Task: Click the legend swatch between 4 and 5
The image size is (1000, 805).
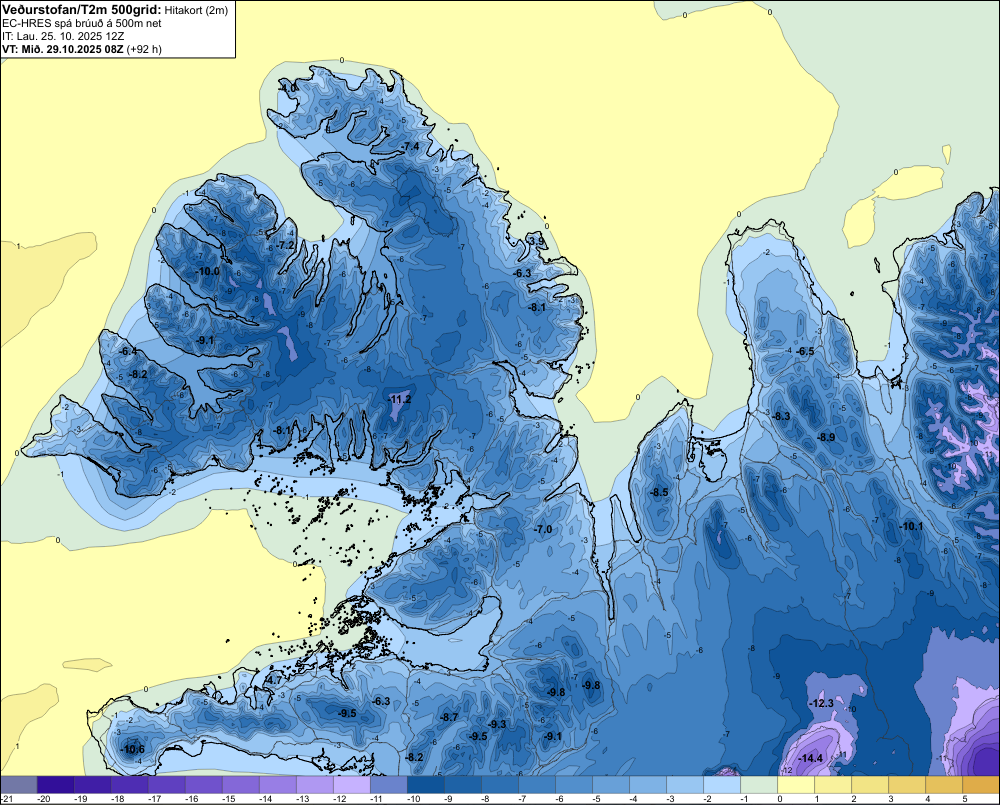Action: (944, 785)
